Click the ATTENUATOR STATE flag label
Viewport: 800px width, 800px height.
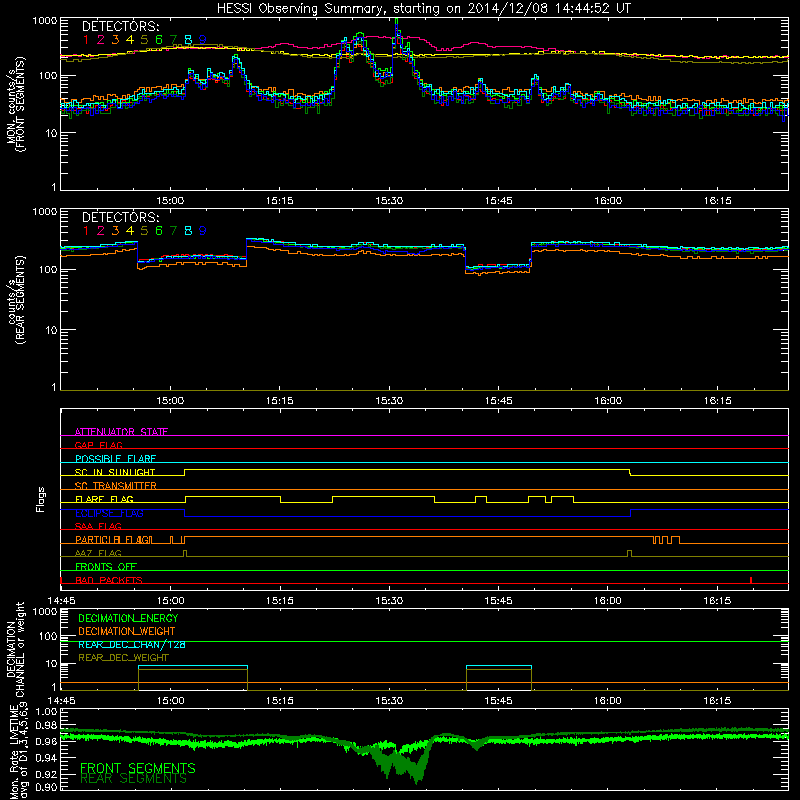pos(121,432)
